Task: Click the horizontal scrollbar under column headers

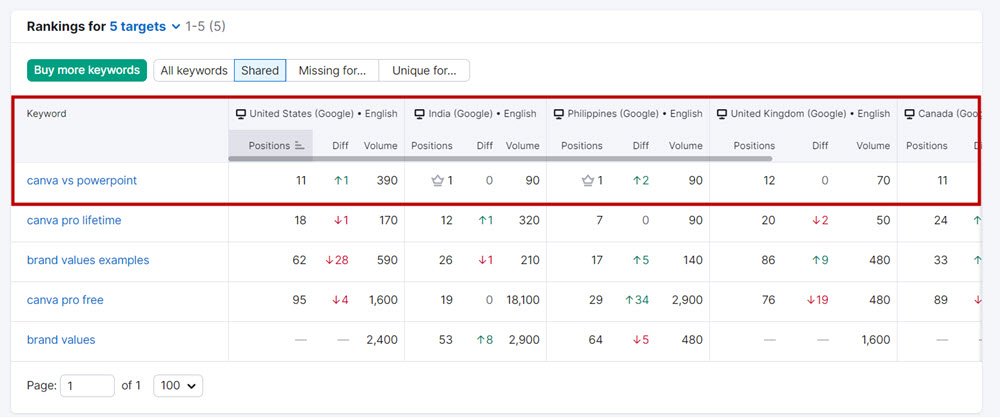Action: click(x=500, y=158)
